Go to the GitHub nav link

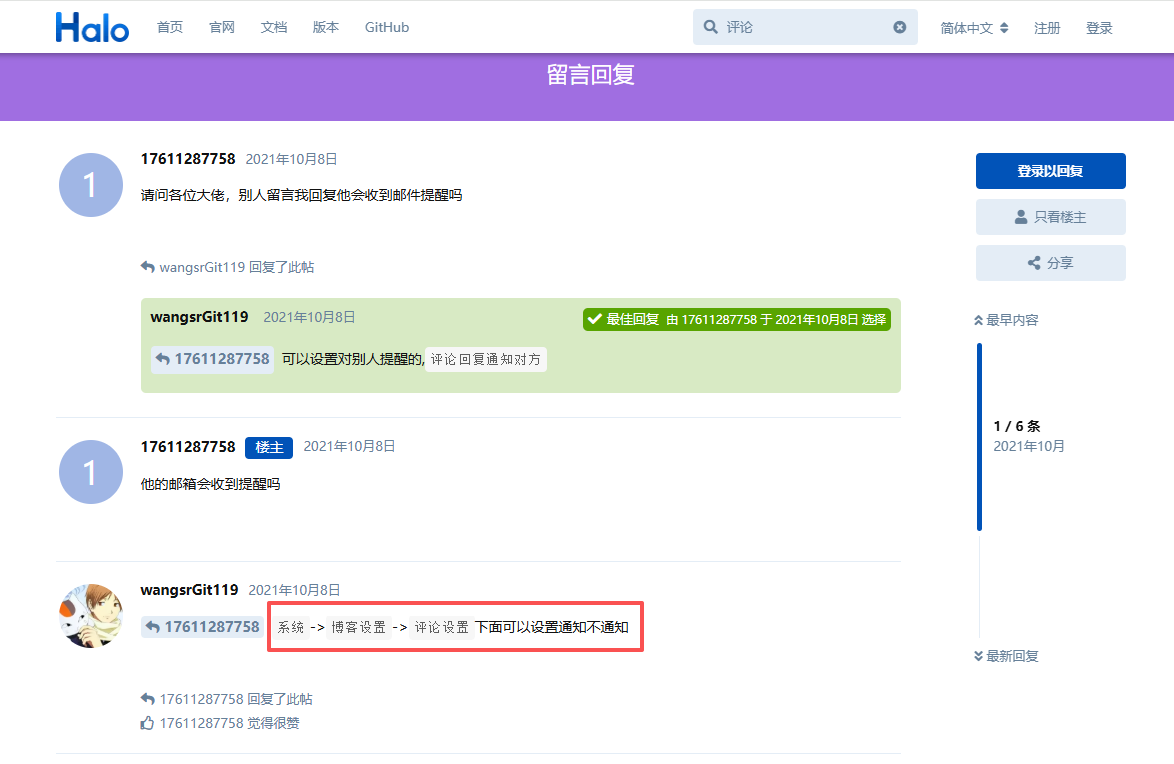click(x=387, y=27)
